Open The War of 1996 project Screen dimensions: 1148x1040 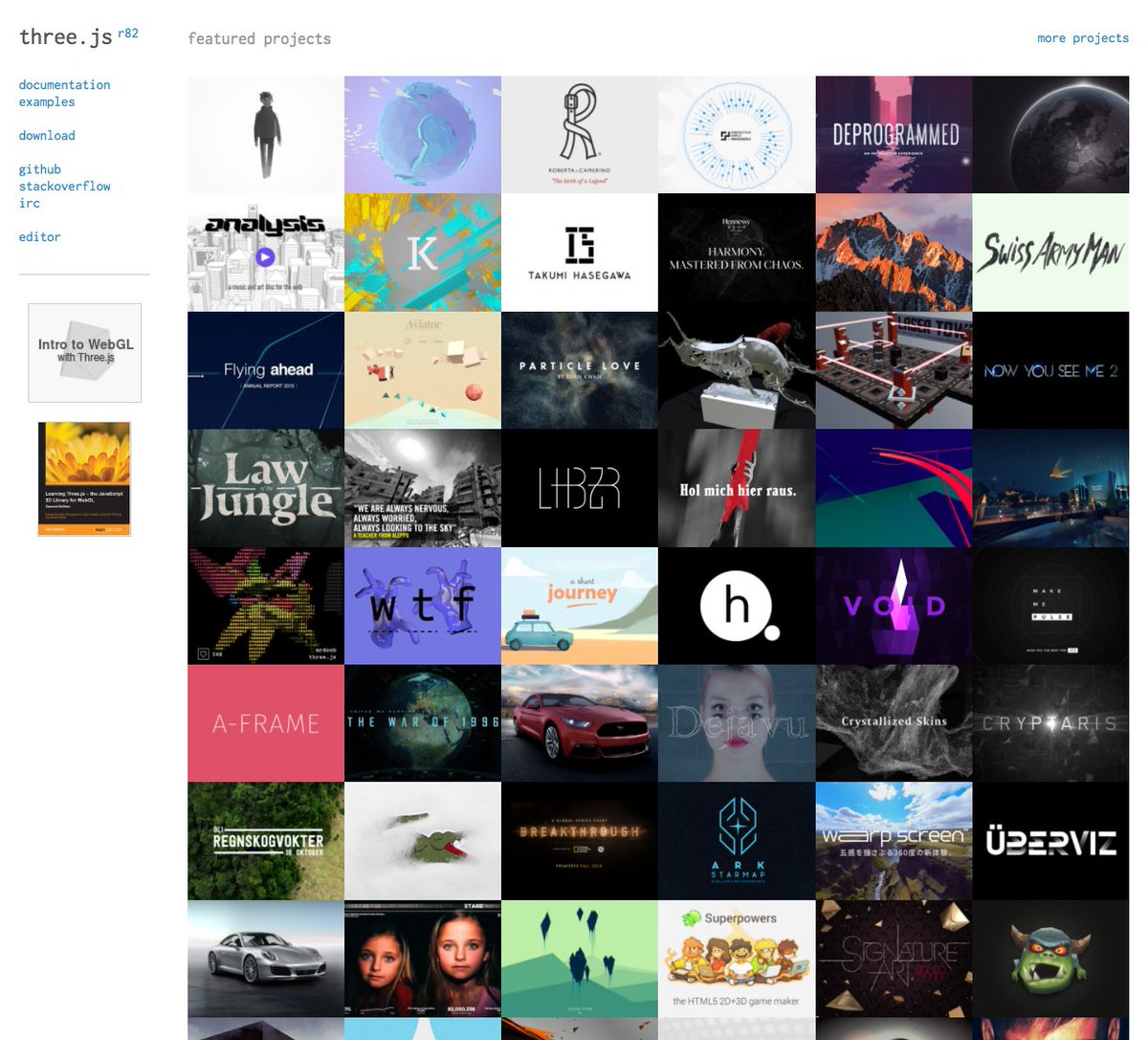[x=423, y=723]
